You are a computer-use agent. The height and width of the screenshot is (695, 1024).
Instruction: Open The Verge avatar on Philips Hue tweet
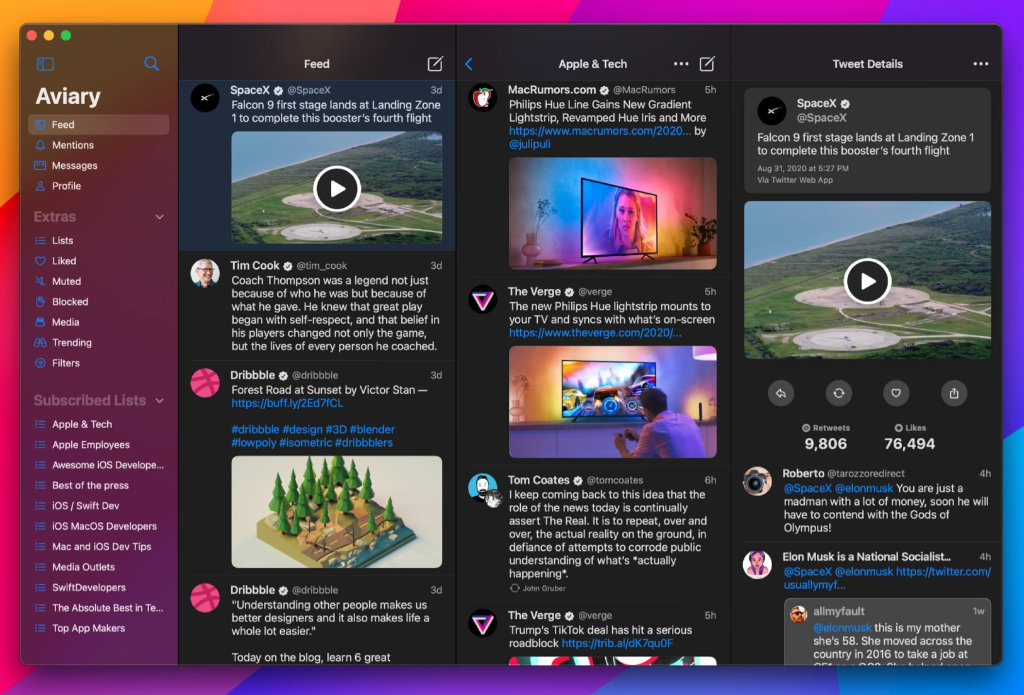483,300
